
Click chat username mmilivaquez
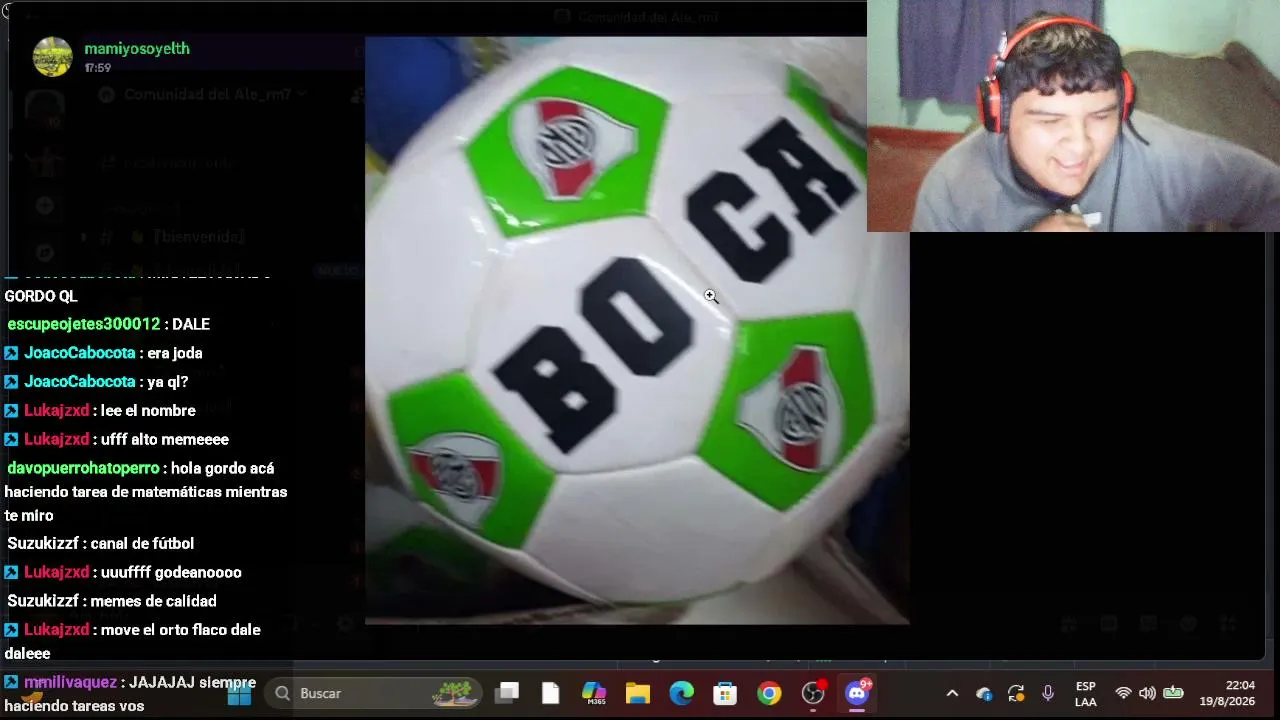tap(70, 682)
